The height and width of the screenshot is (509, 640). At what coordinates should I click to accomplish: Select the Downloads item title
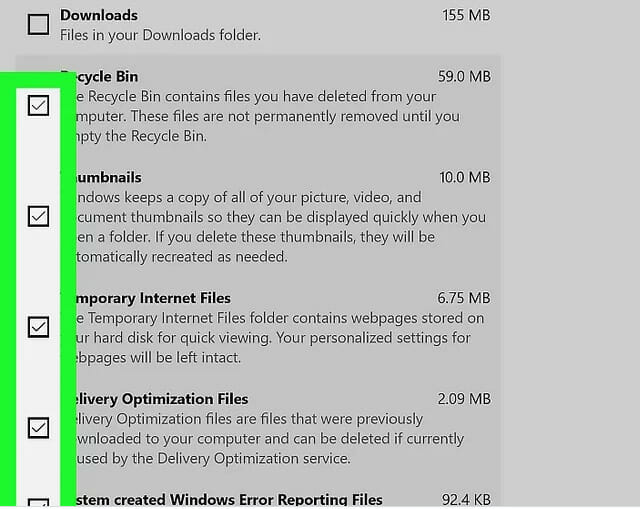(99, 15)
